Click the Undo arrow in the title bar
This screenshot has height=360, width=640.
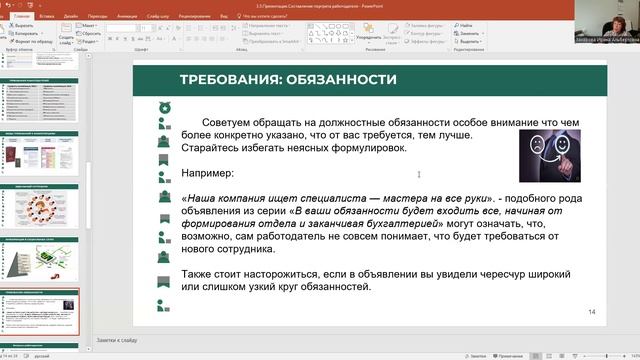tap(8, 5)
